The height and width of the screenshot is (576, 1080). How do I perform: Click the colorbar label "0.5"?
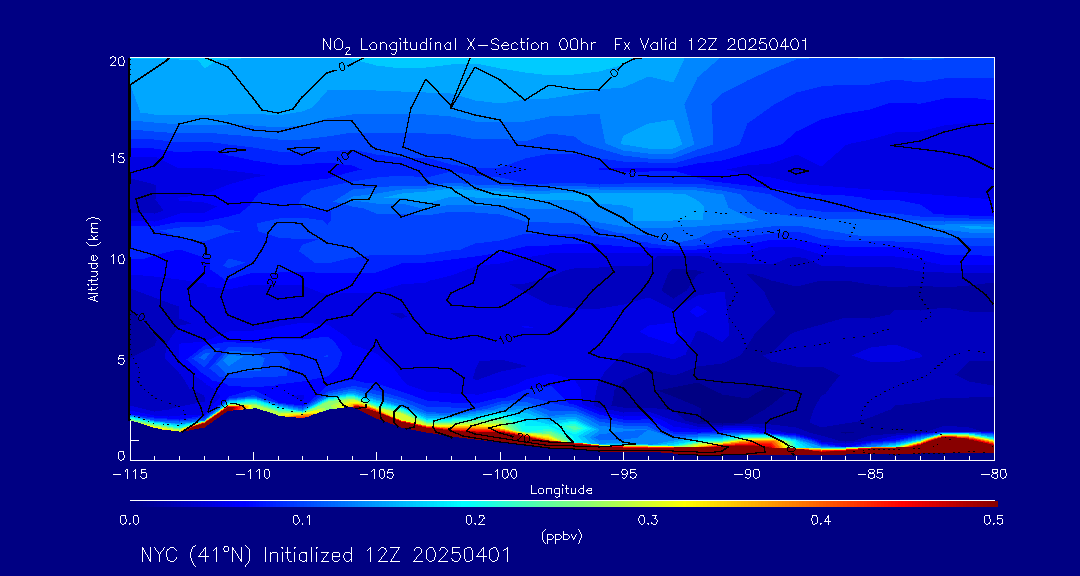click(x=993, y=520)
